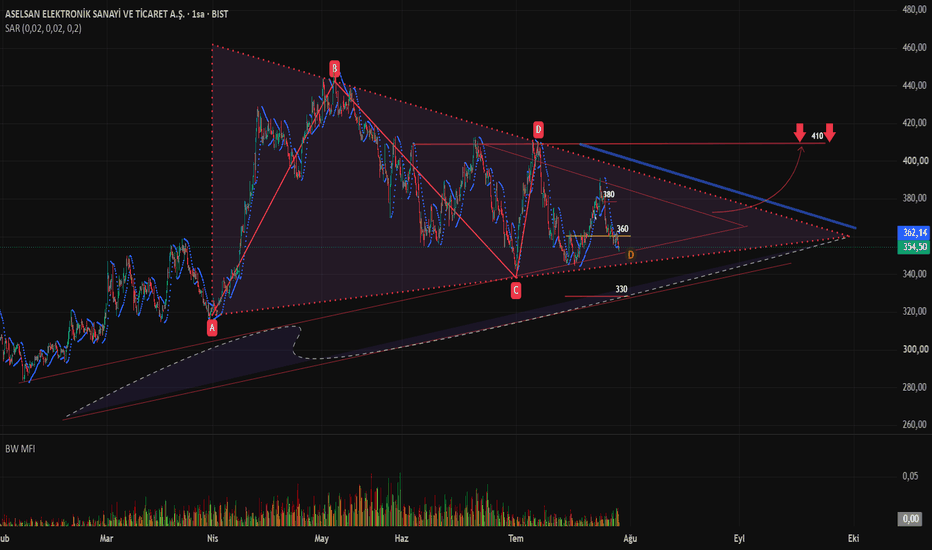
Task: Click the right red down arrow near 410
Action: (830, 133)
